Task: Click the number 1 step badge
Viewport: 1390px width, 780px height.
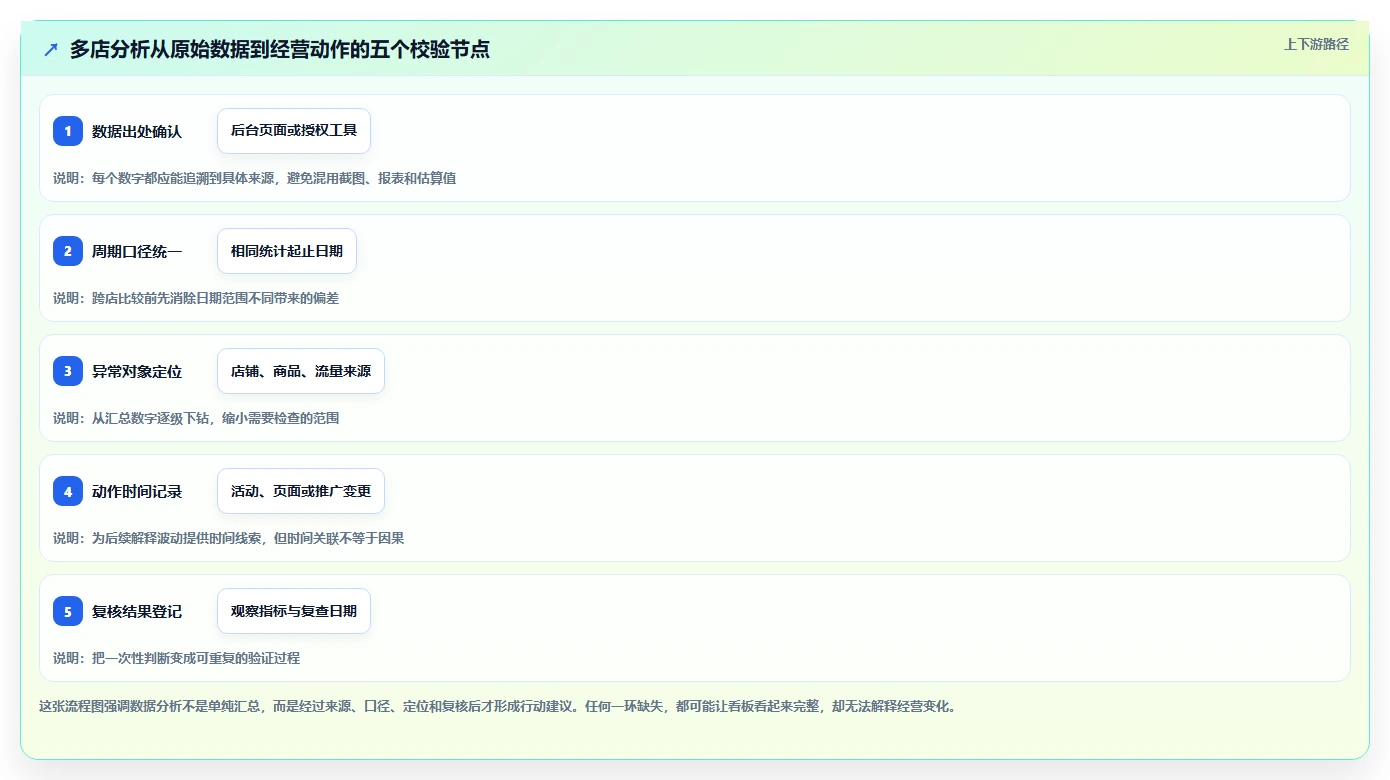Action: coord(68,131)
